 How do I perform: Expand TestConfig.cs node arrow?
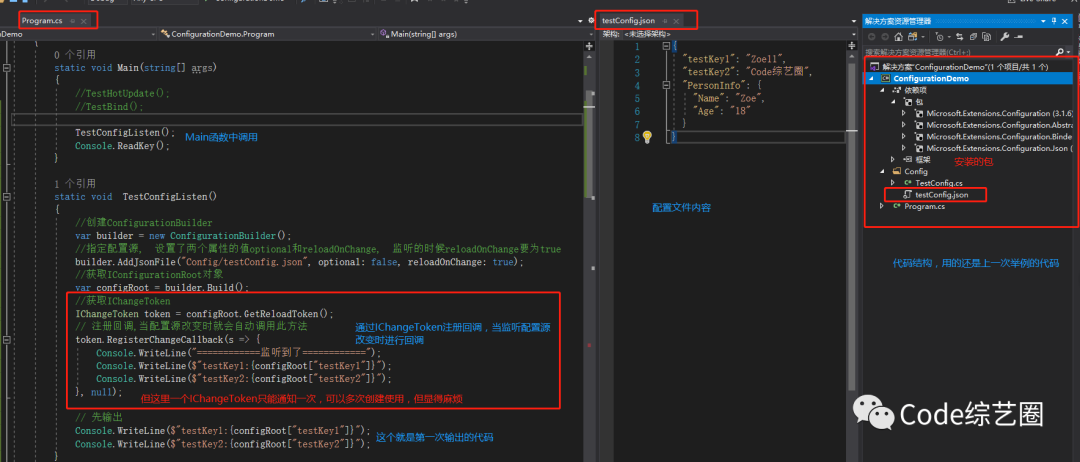tap(893, 182)
